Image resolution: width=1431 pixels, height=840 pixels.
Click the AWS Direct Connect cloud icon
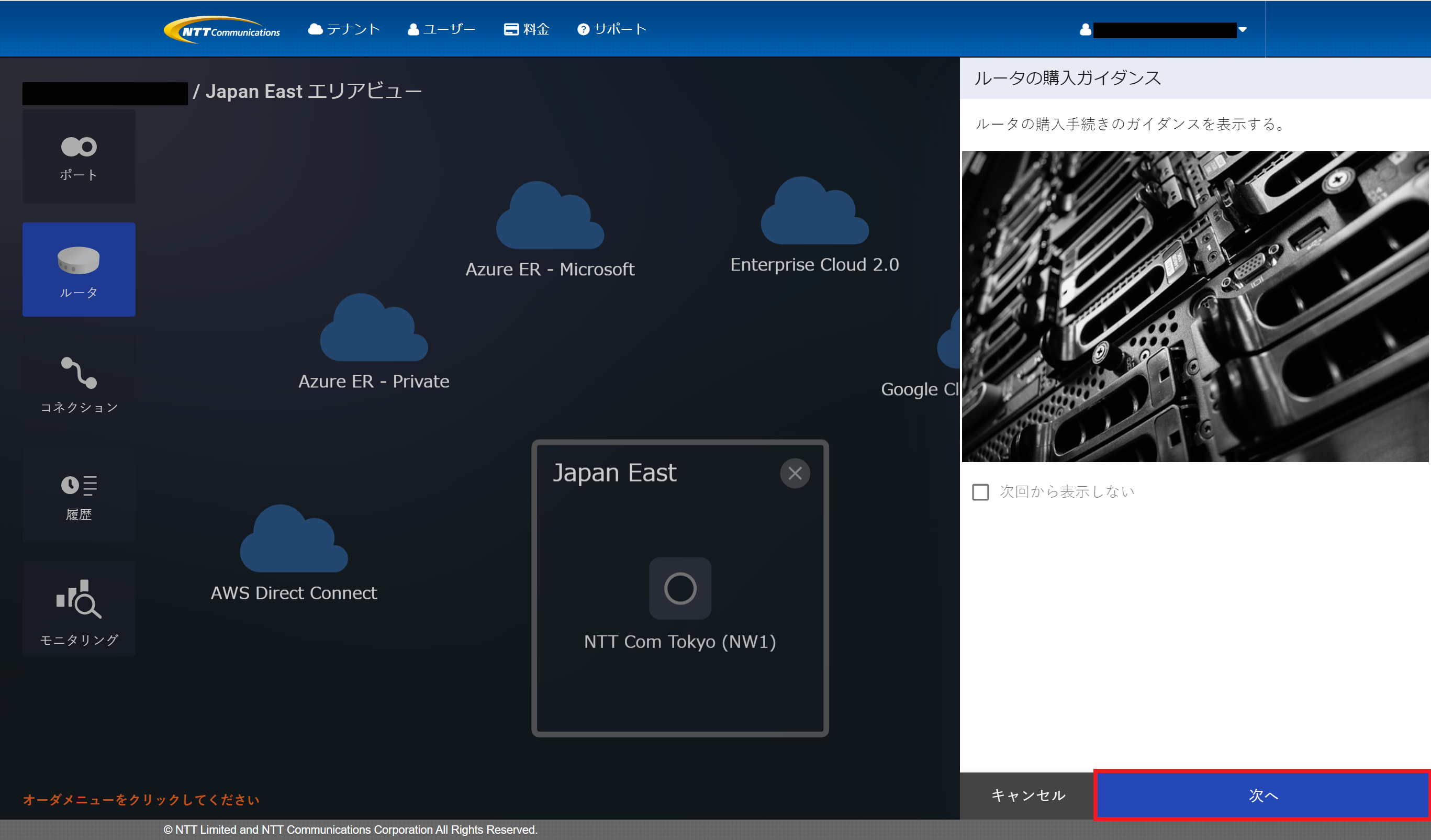tap(293, 541)
